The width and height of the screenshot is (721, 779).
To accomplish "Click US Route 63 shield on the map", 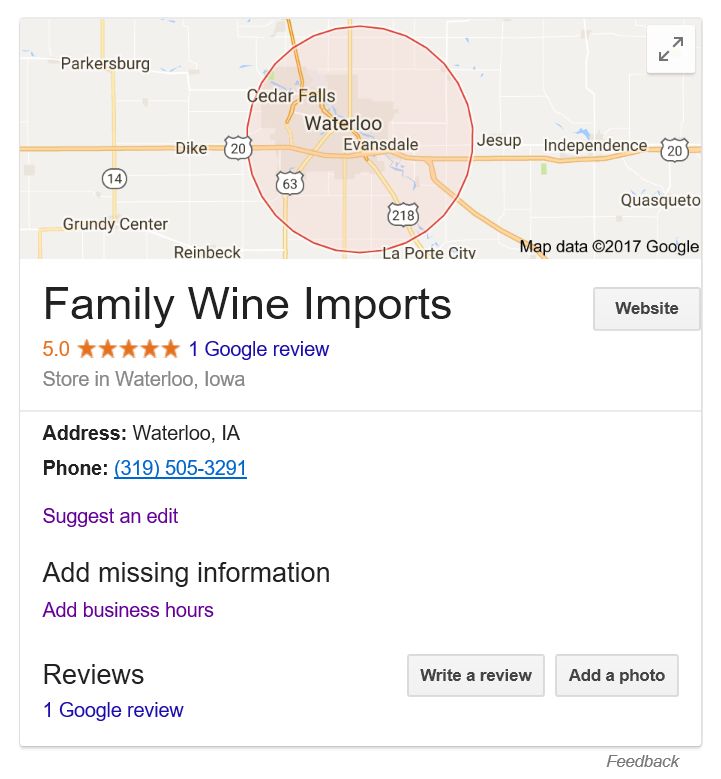I will [290, 183].
